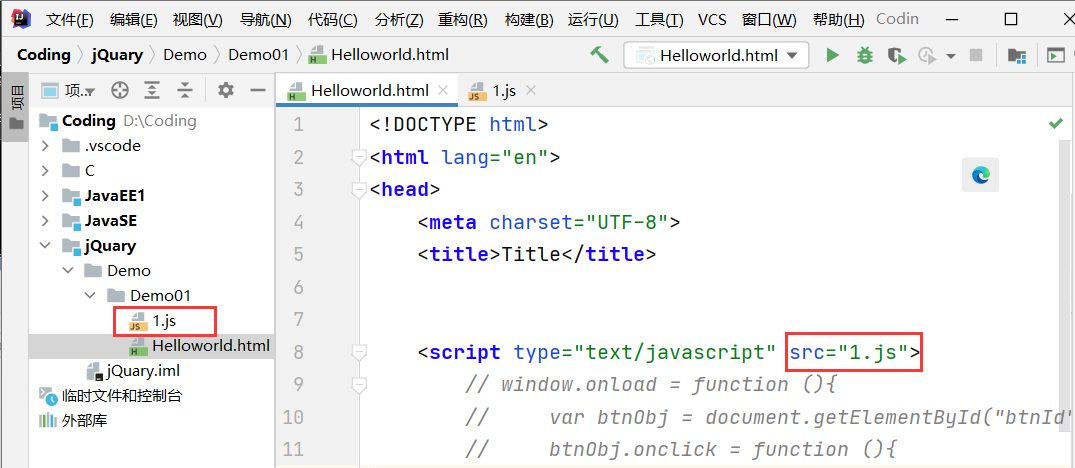Viewport: 1075px width, 468px height.
Task: Fold the head tag at line 3
Action: [x=358, y=190]
